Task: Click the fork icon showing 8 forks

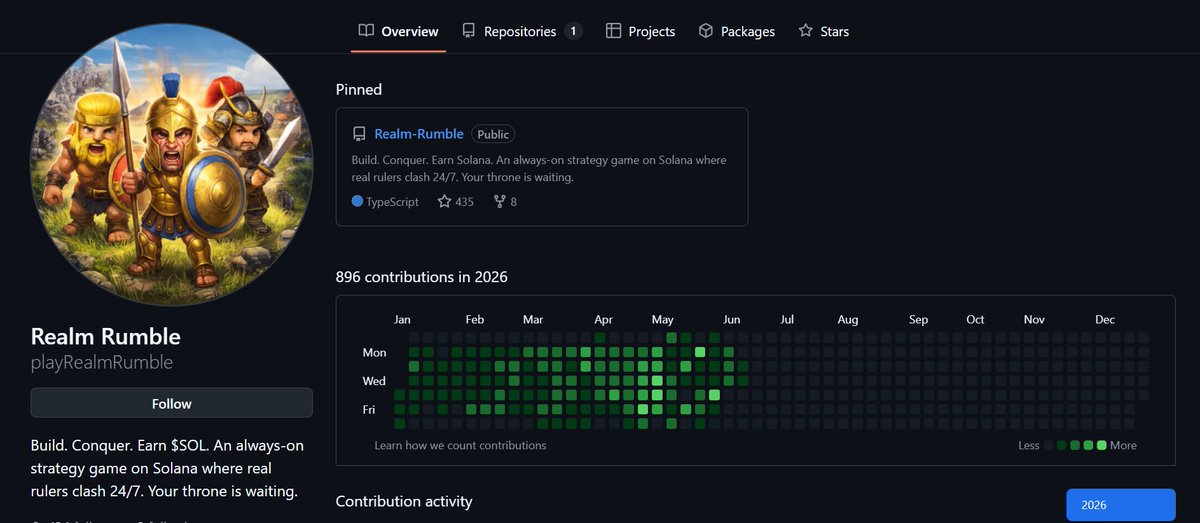Action: coord(500,201)
